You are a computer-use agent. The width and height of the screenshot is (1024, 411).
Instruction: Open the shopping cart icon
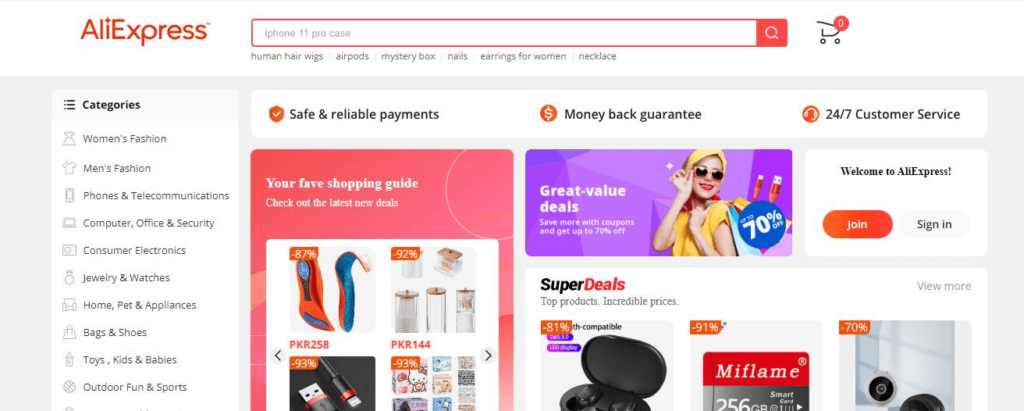pyautogui.click(x=831, y=31)
